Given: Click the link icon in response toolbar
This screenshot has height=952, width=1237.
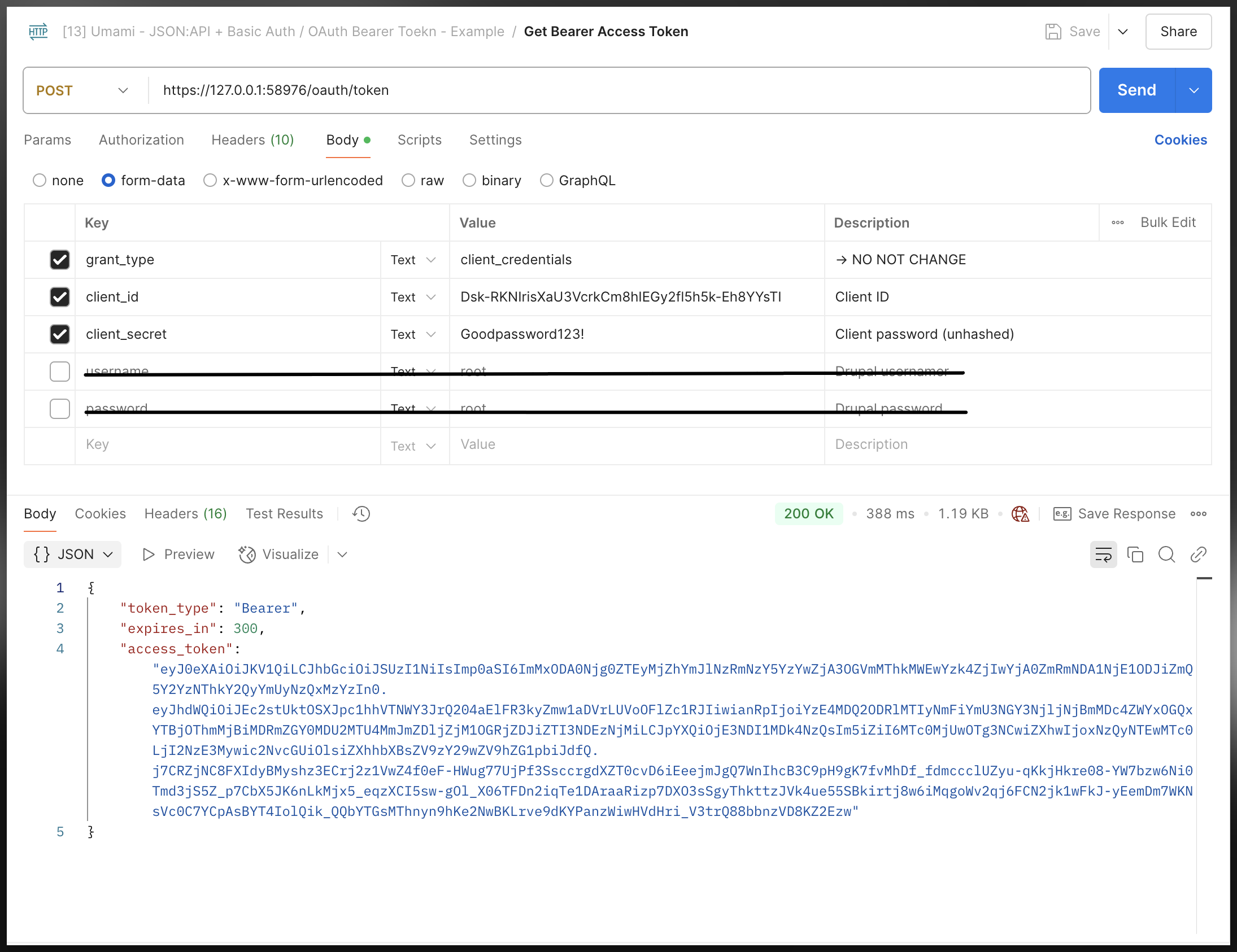Looking at the screenshot, I should coord(1198,554).
